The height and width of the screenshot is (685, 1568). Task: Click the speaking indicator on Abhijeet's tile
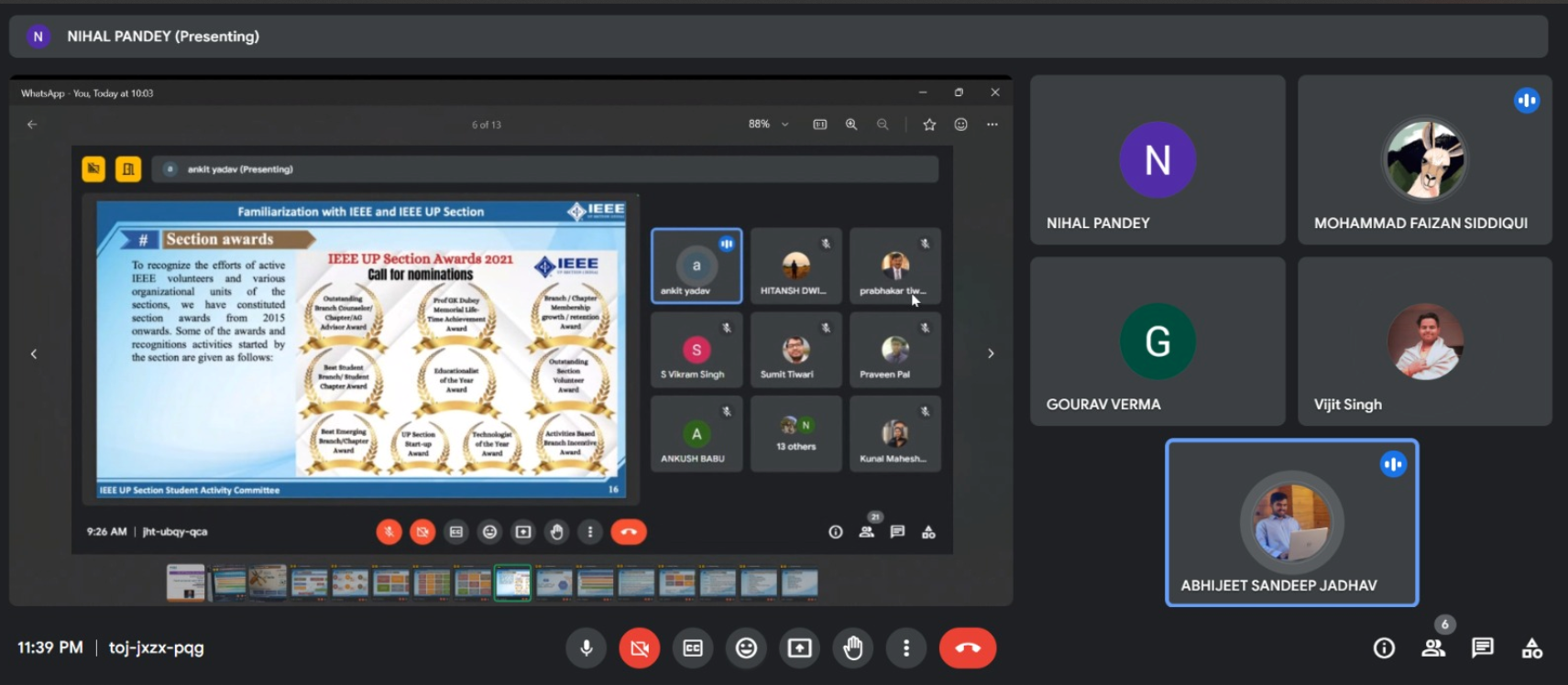point(1393,464)
